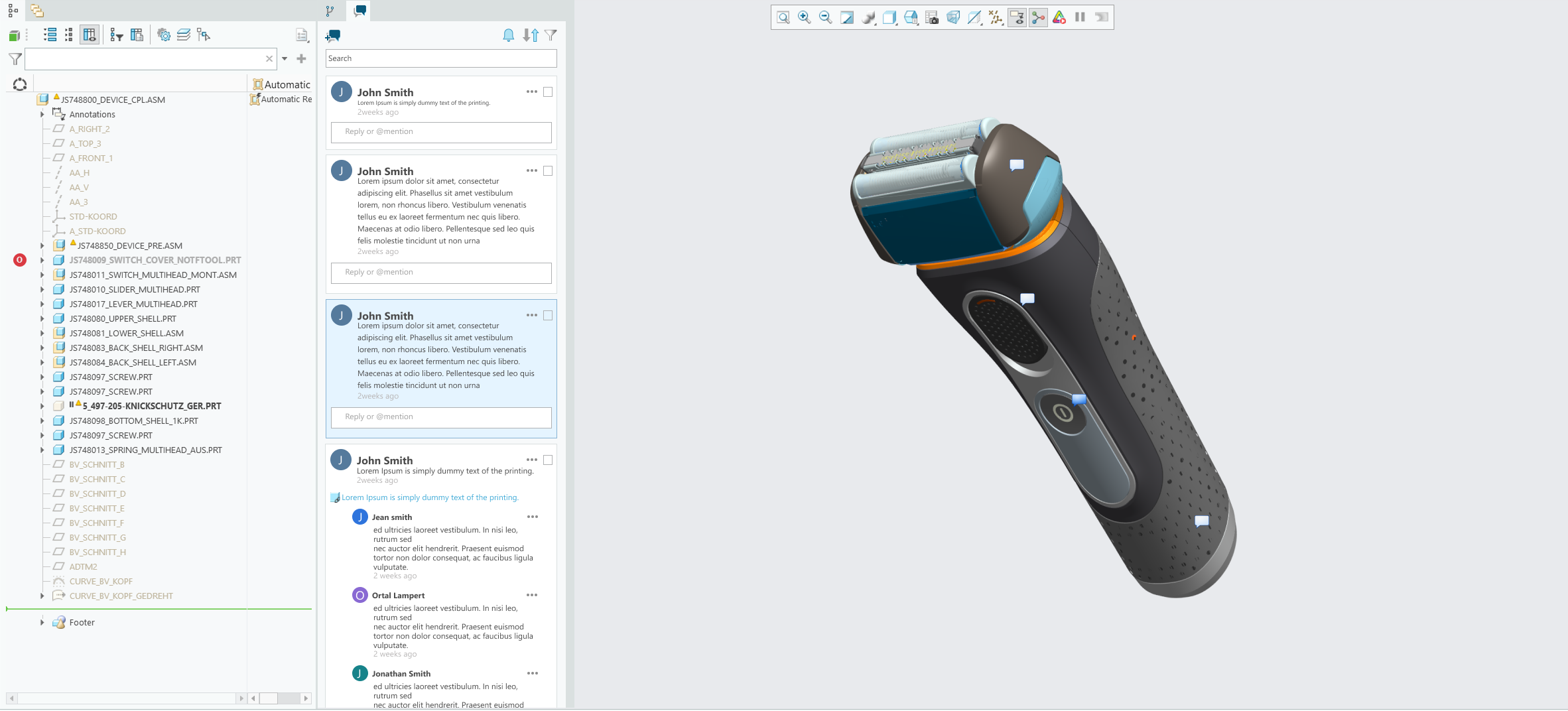Click the Refit view icon

(783, 17)
